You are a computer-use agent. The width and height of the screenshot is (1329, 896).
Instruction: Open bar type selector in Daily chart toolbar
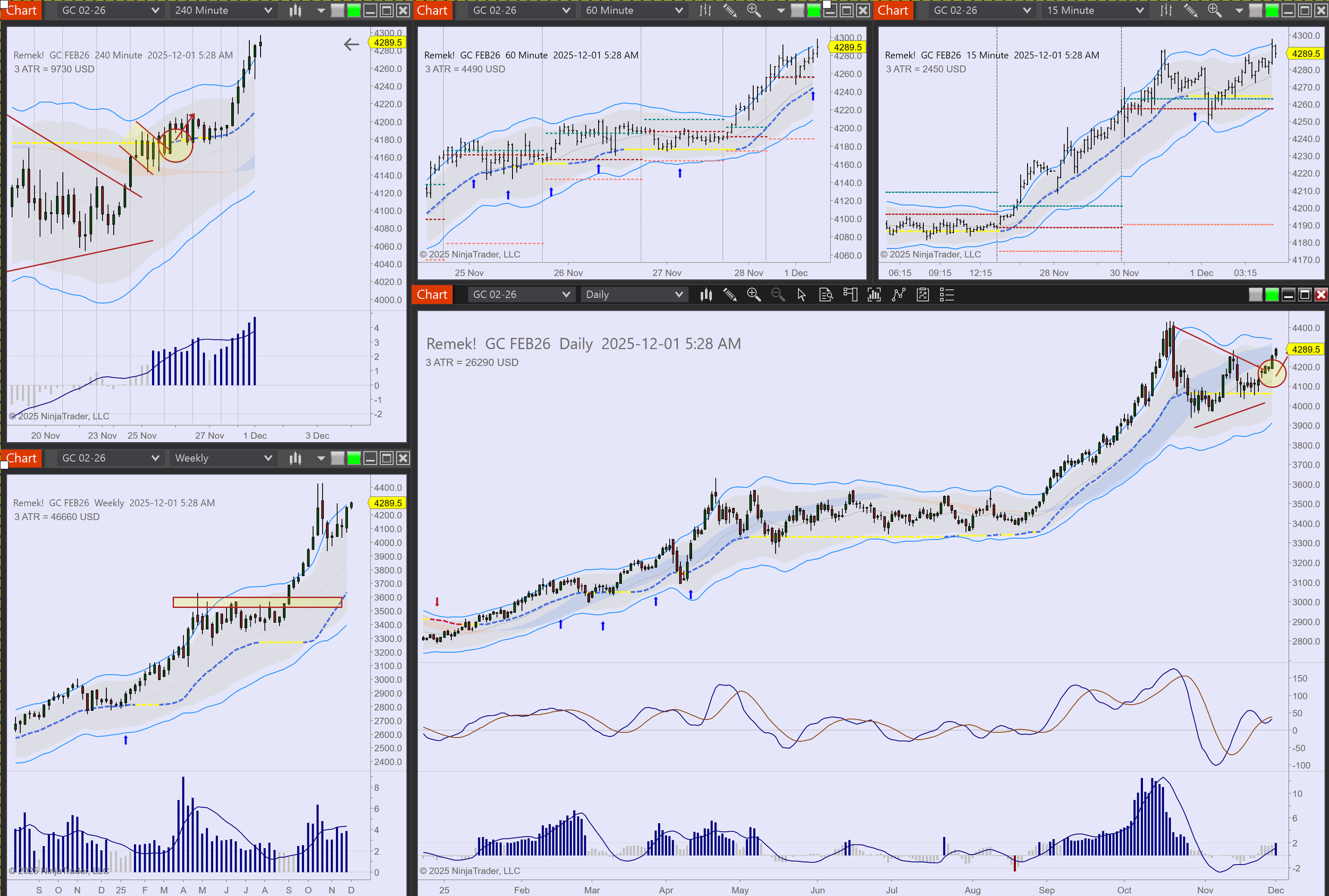[706, 295]
